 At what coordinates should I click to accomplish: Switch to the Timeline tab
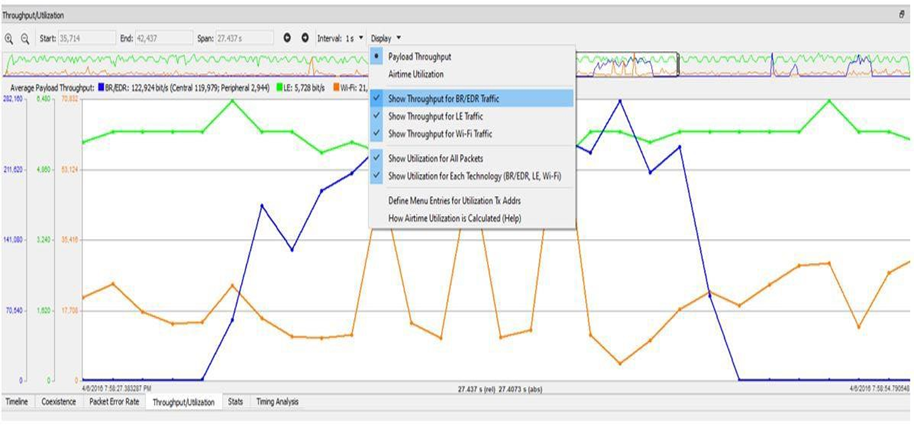[x=17, y=402]
